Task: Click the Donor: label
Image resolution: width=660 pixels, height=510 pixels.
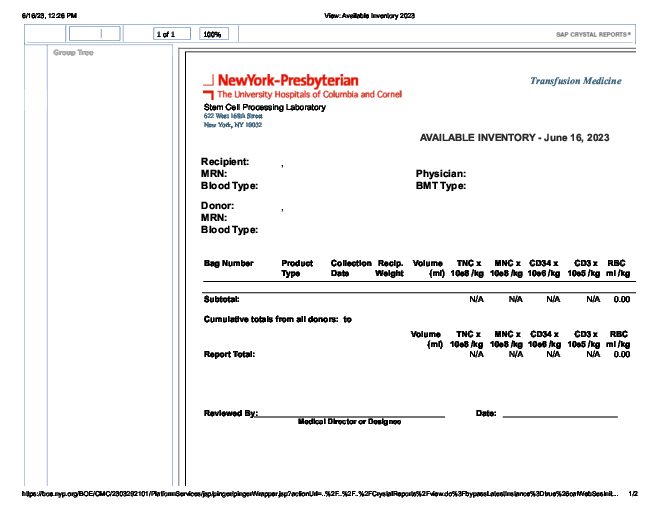Action: tap(217, 206)
